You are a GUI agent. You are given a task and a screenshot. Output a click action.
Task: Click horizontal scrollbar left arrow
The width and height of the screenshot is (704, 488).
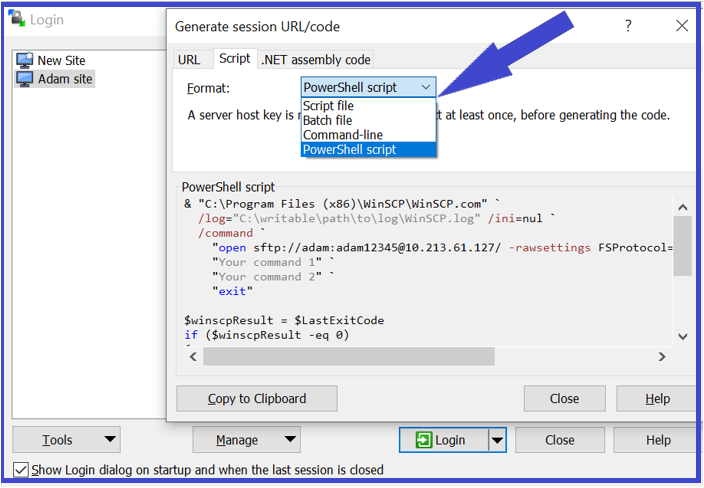(x=194, y=356)
